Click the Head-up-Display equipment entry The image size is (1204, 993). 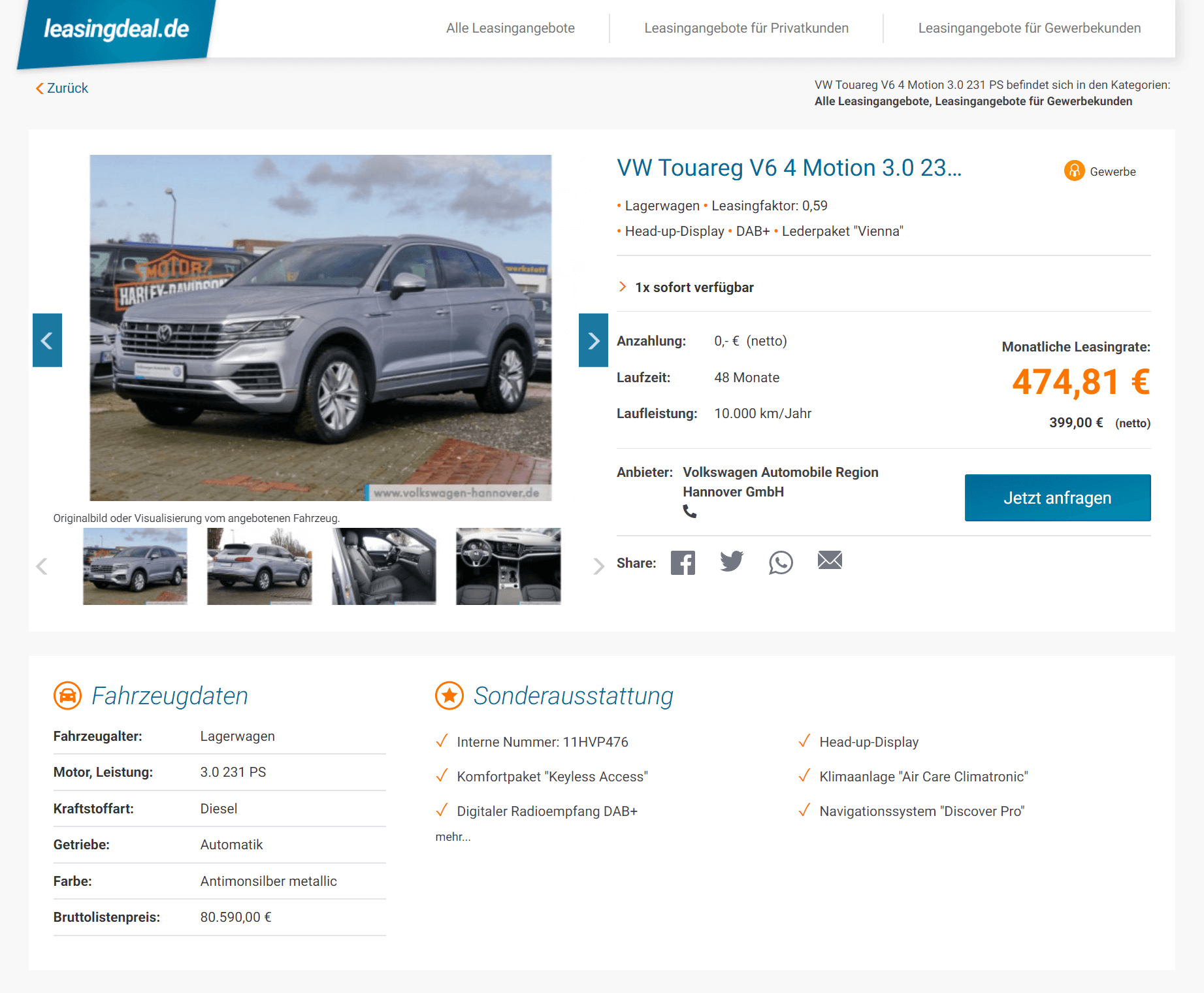pos(869,742)
